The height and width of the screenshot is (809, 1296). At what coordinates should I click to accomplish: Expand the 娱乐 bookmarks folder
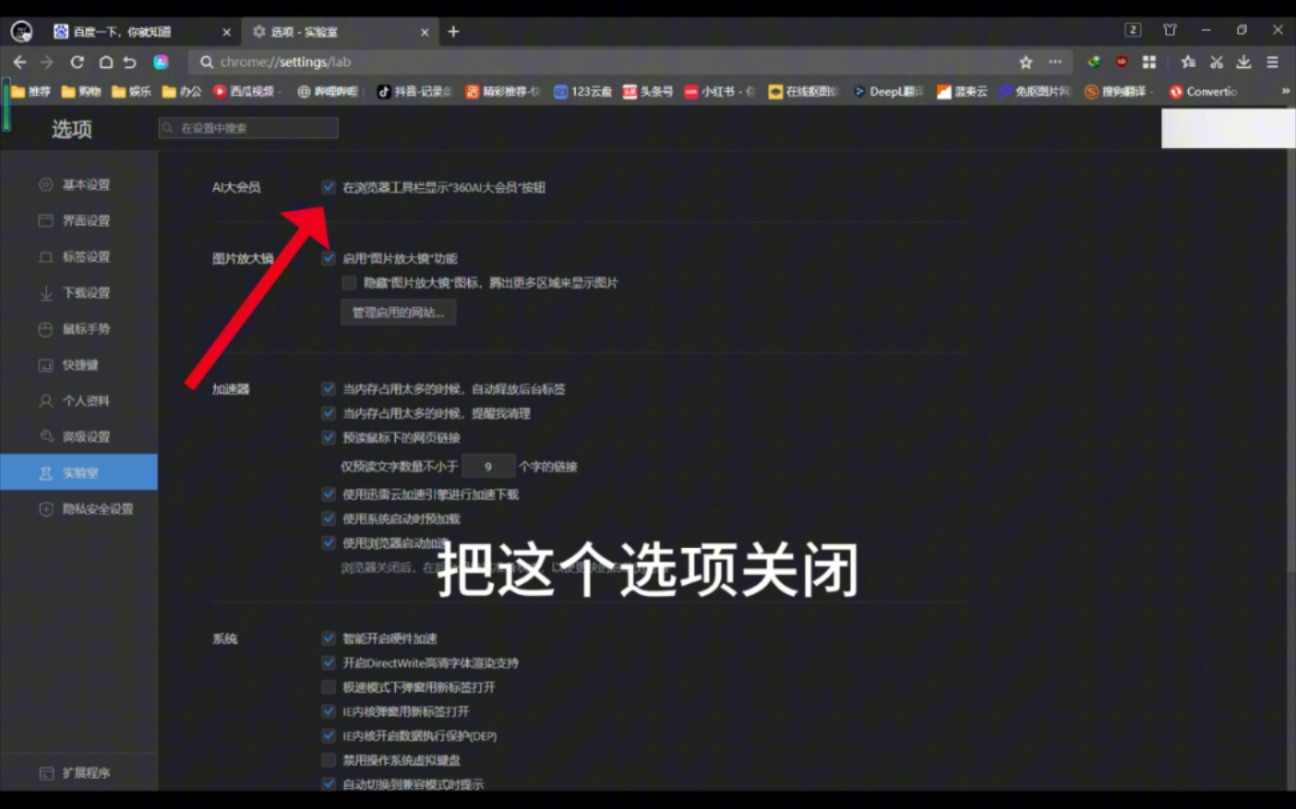tap(132, 91)
